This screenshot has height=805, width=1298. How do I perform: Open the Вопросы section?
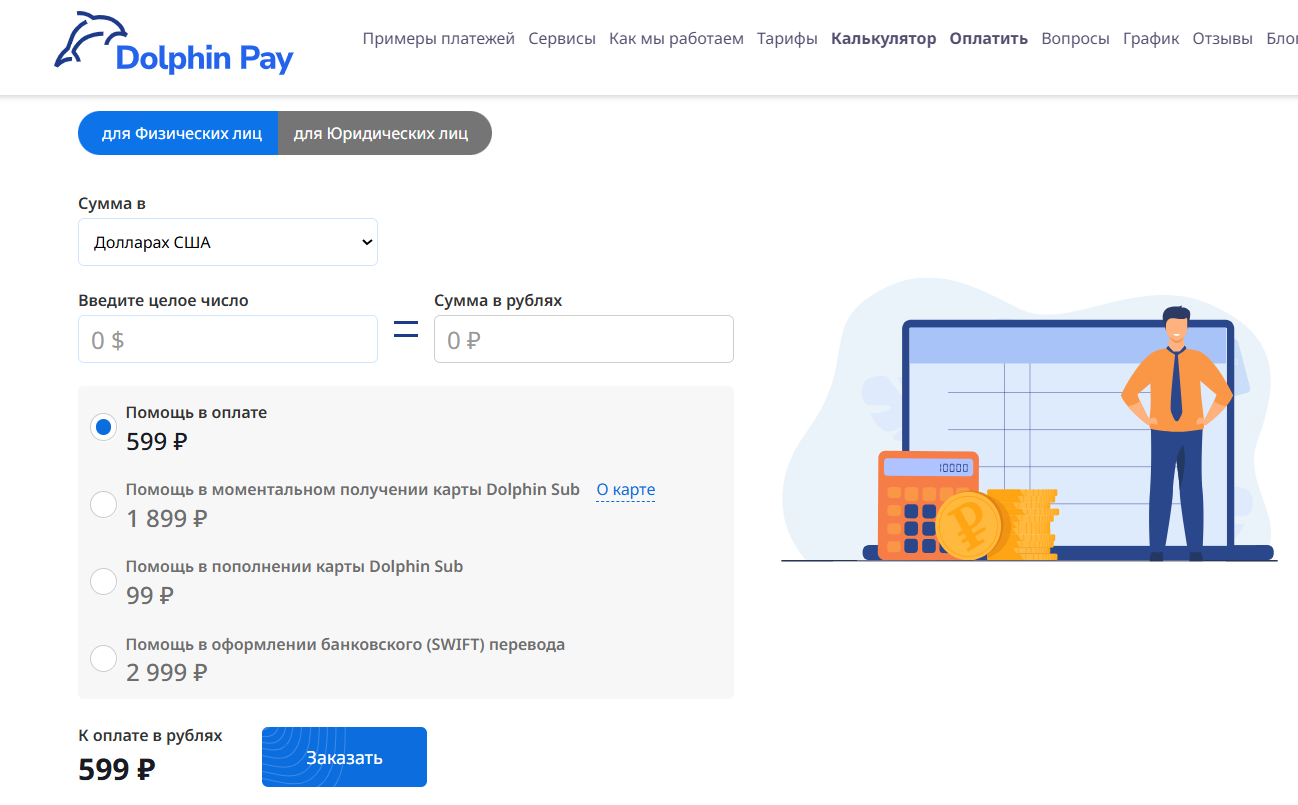(1075, 39)
